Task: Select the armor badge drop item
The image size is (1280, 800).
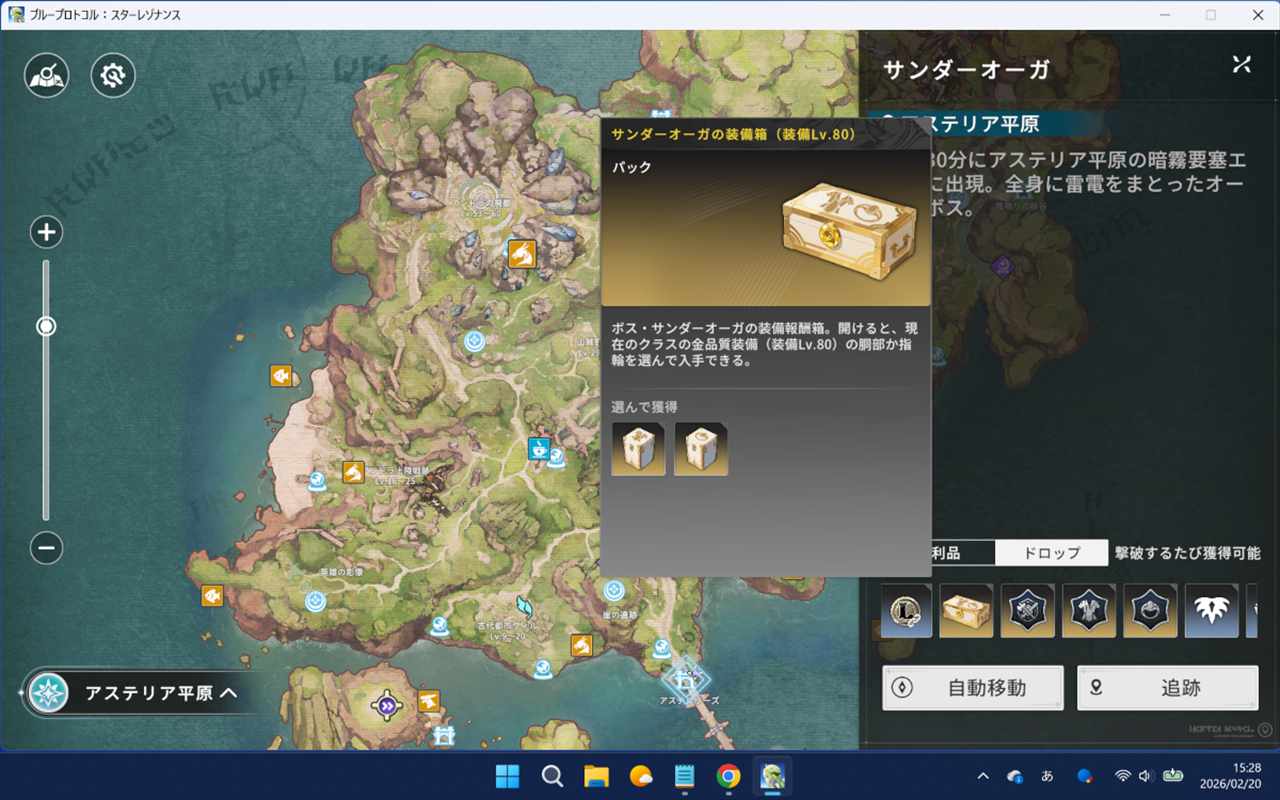Action: pyautogui.click(x=1089, y=611)
